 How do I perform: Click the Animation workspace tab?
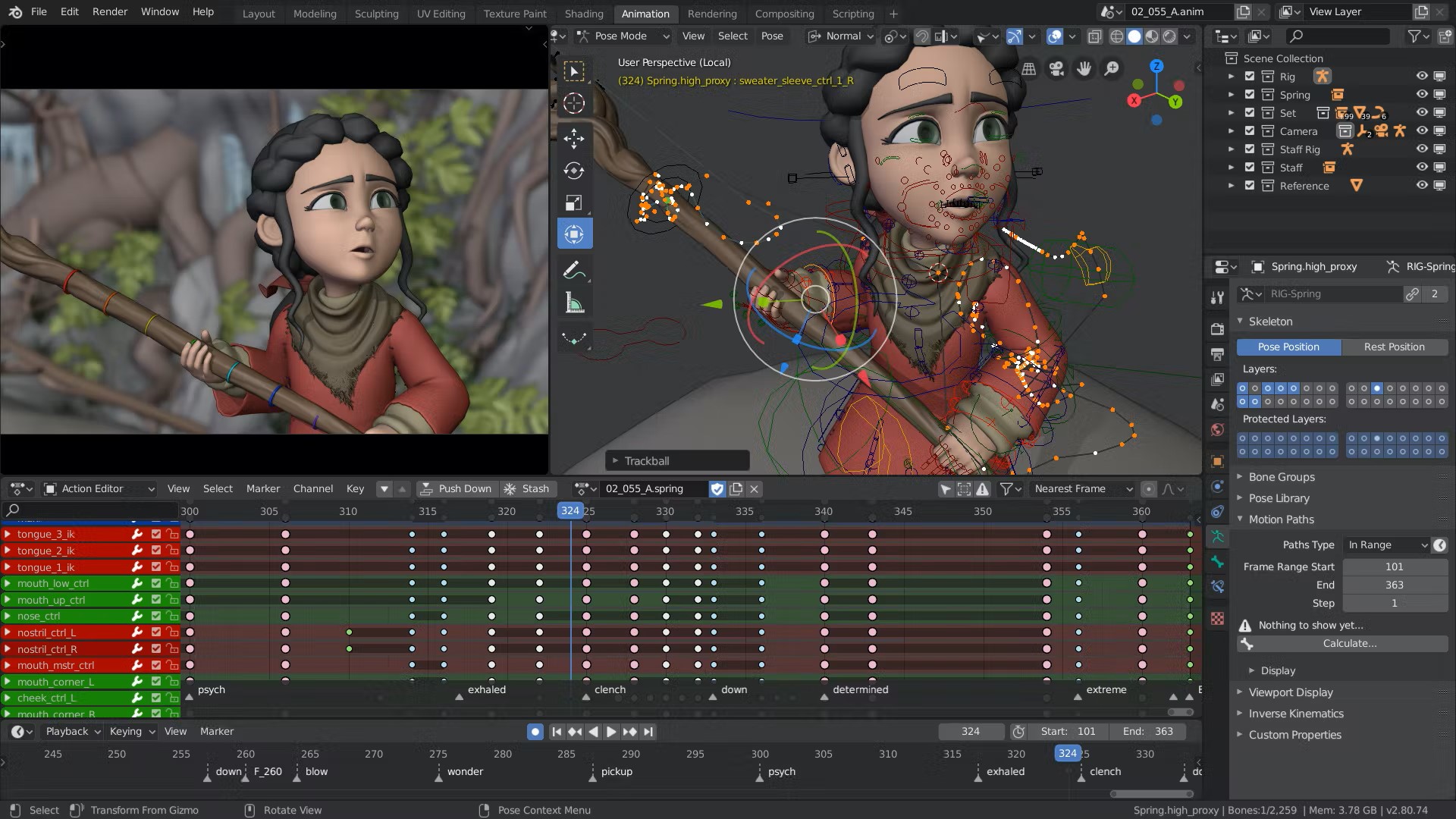(645, 13)
